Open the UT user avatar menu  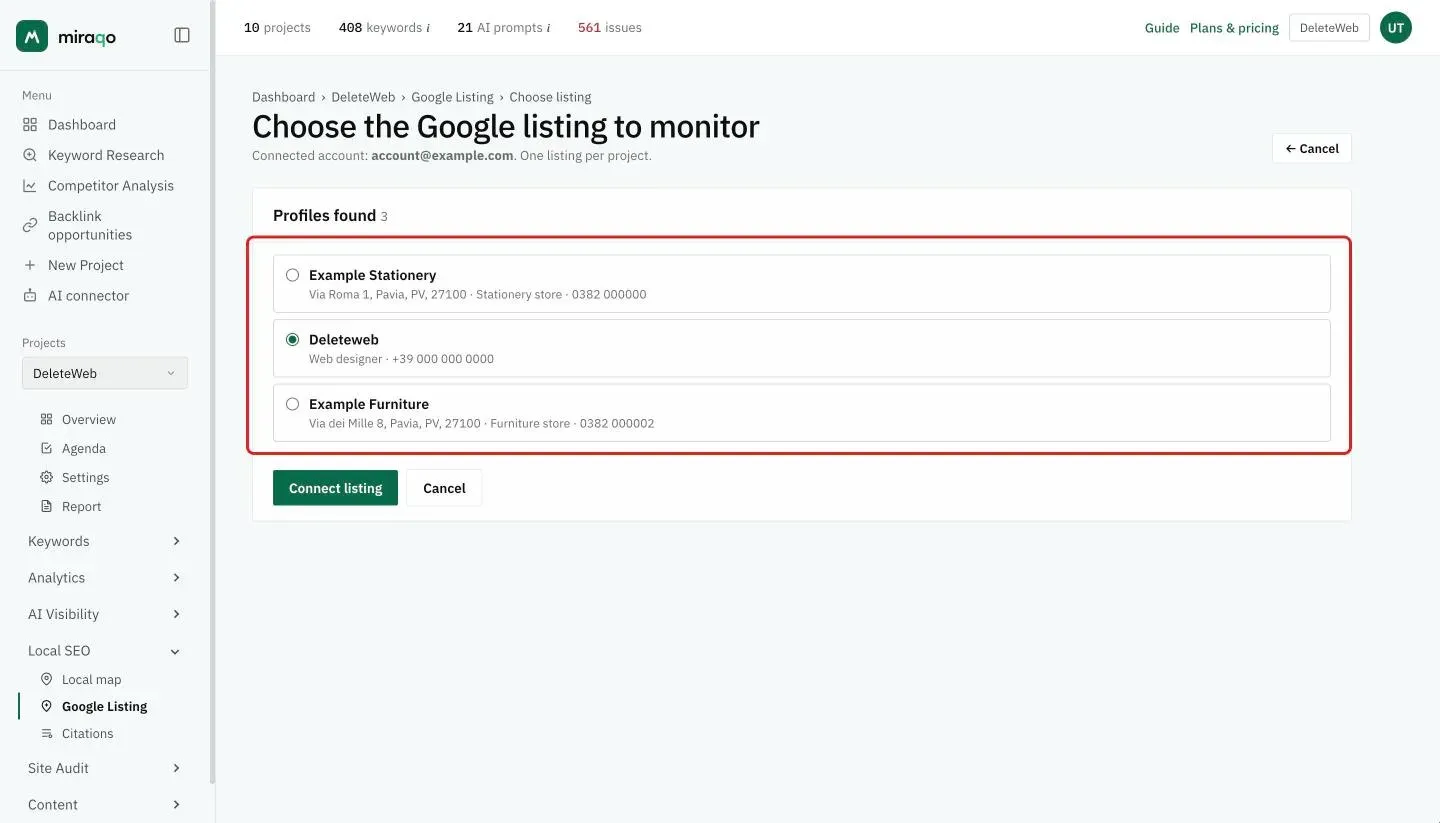click(1396, 28)
